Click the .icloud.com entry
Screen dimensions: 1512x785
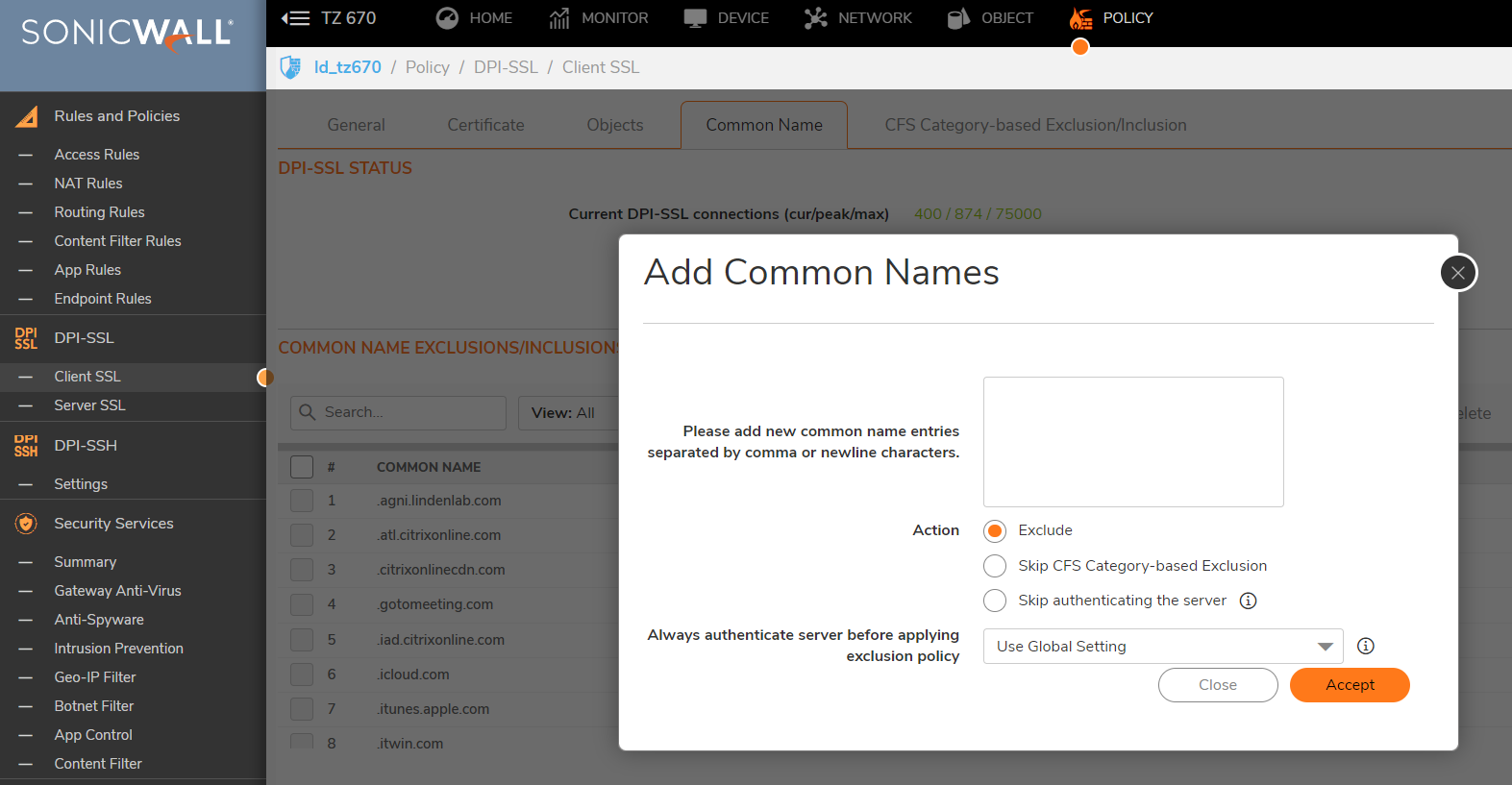413,675
